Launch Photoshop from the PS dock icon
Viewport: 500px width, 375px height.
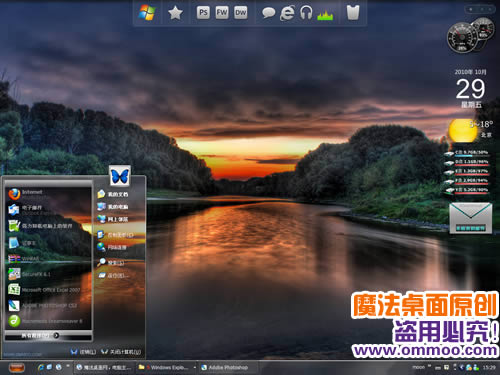(203, 13)
